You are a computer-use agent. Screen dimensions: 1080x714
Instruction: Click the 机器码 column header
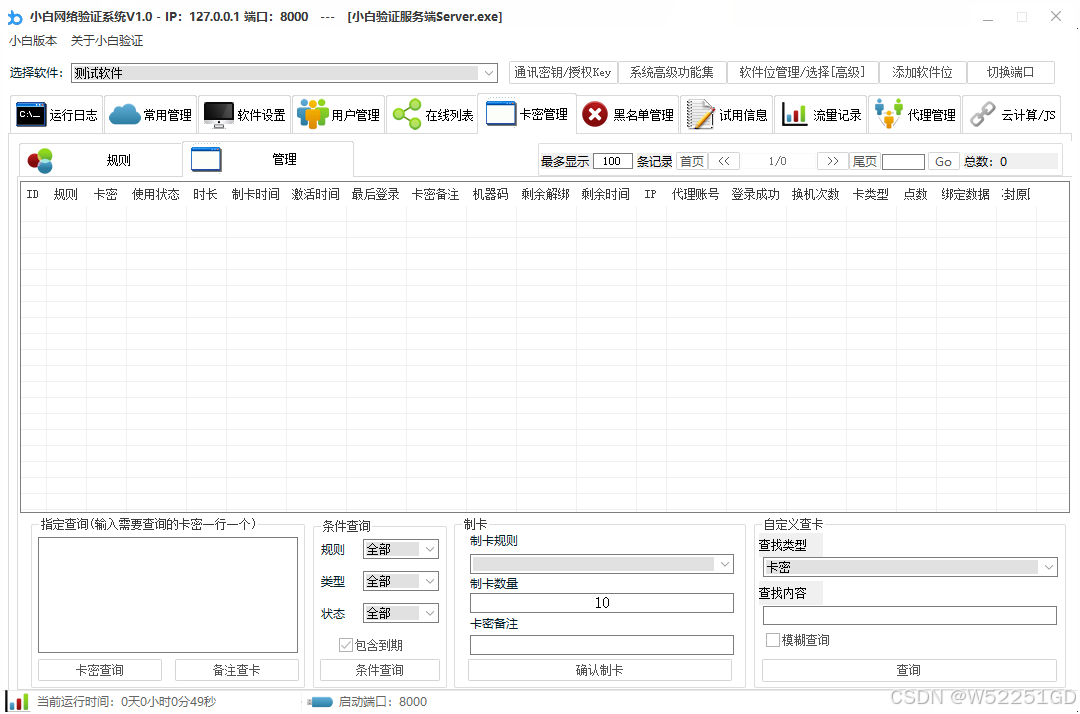(x=490, y=194)
